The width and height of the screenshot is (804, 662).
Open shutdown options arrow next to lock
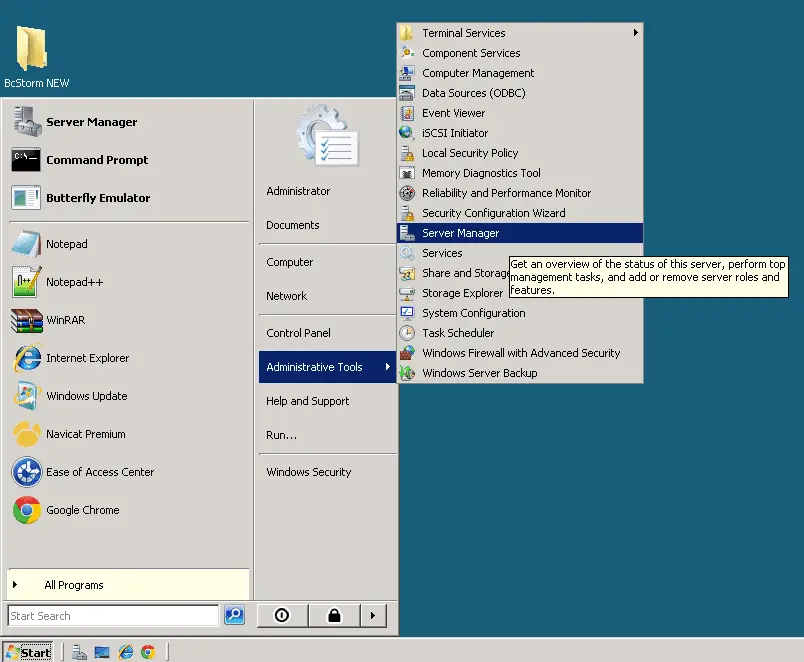(373, 615)
